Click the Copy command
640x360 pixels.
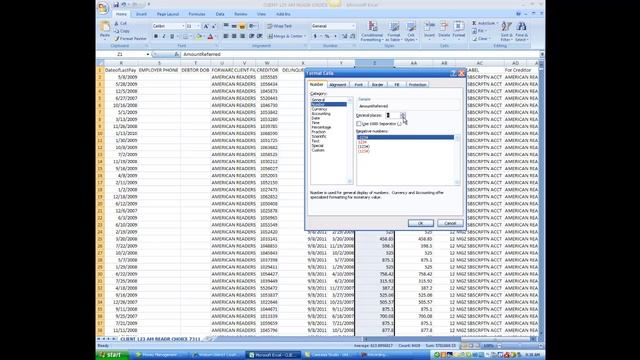(122, 31)
